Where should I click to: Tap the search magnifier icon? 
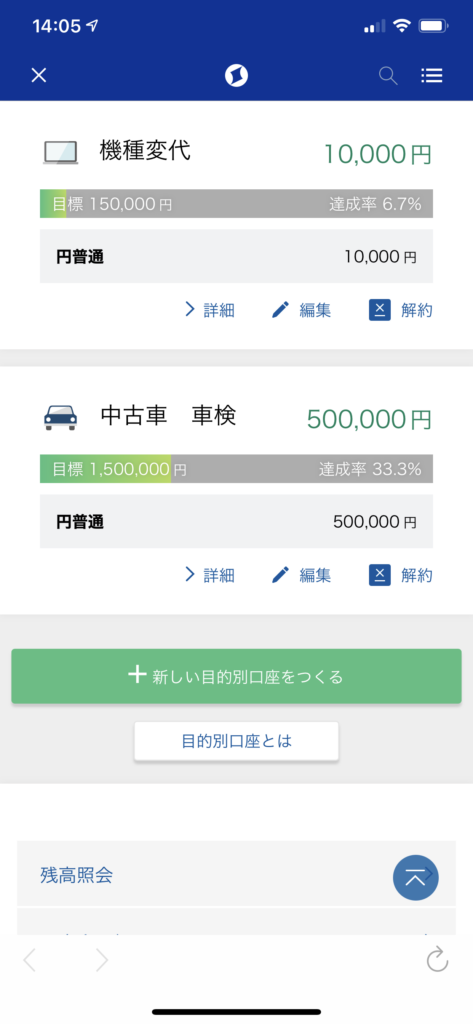pyautogui.click(x=388, y=76)
